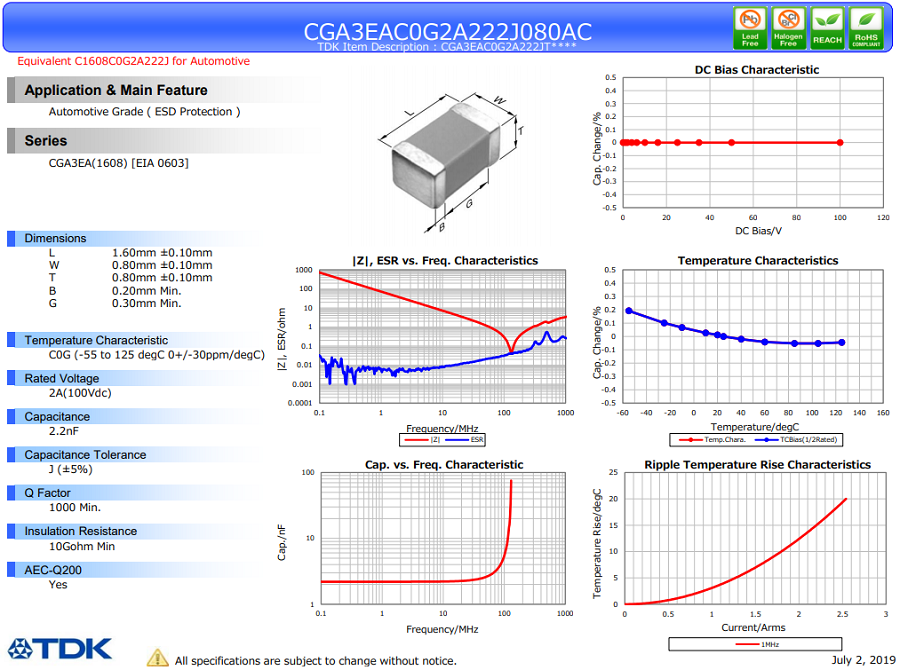Click the blue ESR legend entry
The height and width of the screenshot is (670, 900).
[x=469, y=439]
